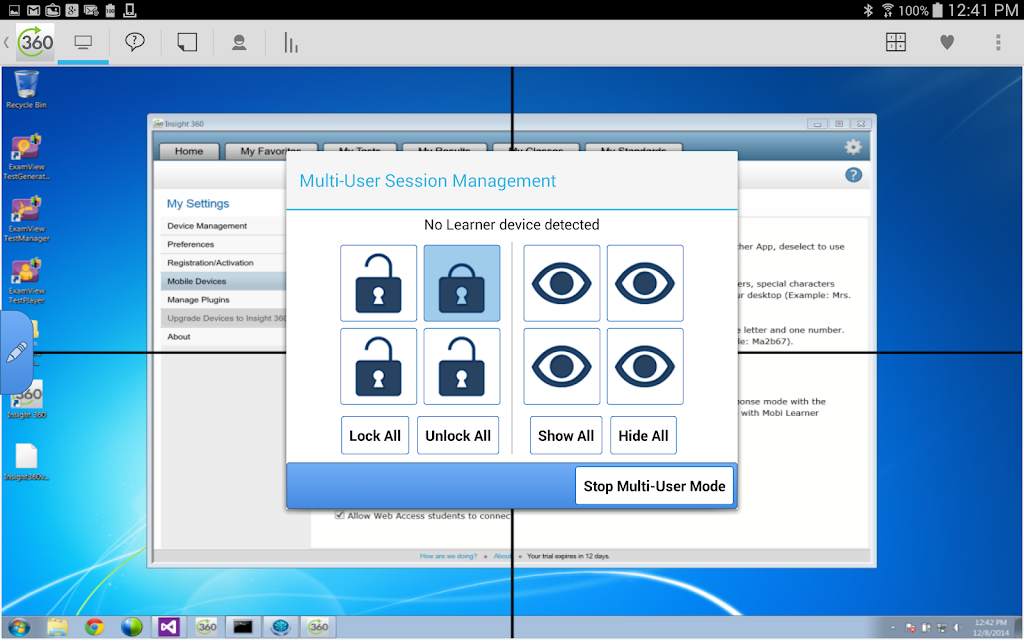The height and width of the screenshot is (640, 1024).
Task: Toggle the highlighted locked padlock tile
Action: 462,283
